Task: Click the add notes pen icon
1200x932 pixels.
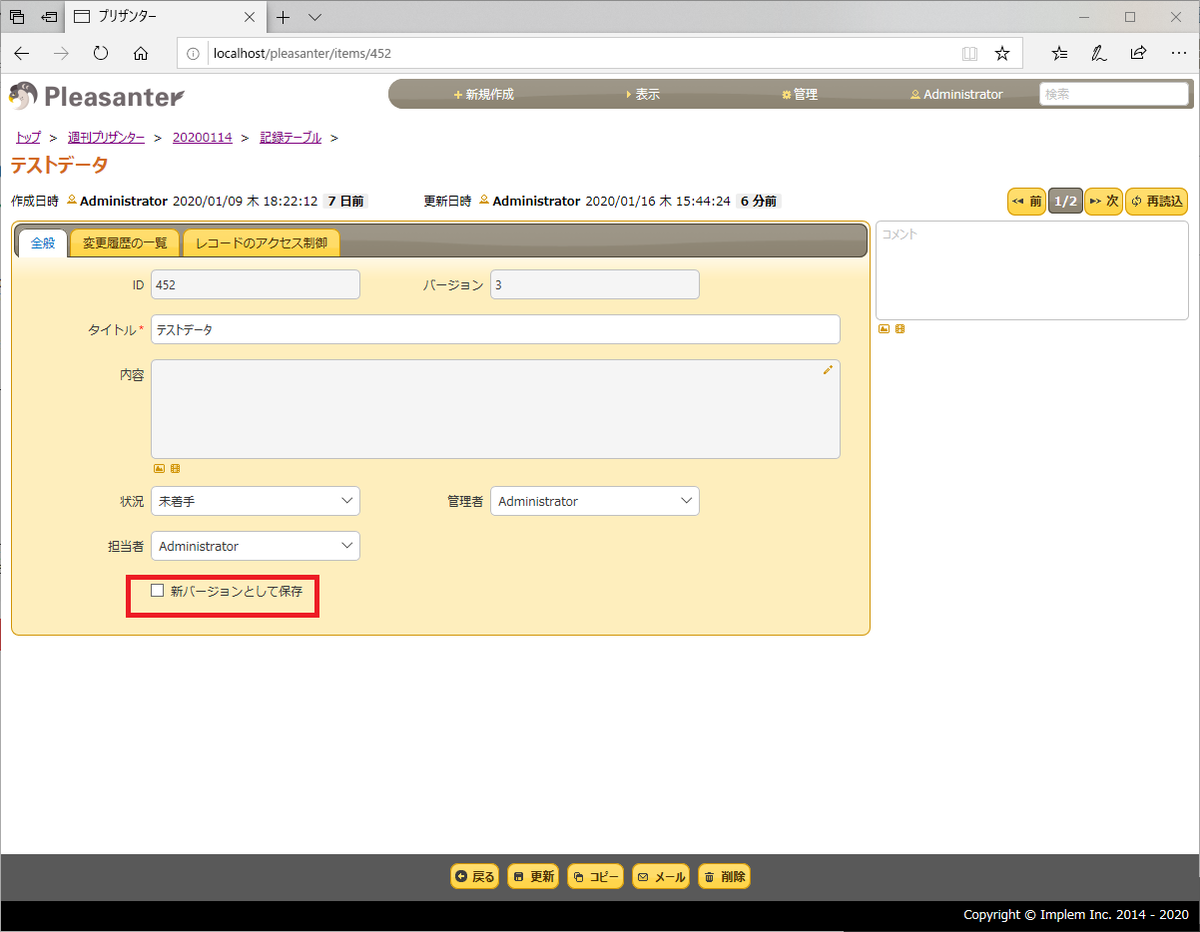Action: coord(1099,53)
